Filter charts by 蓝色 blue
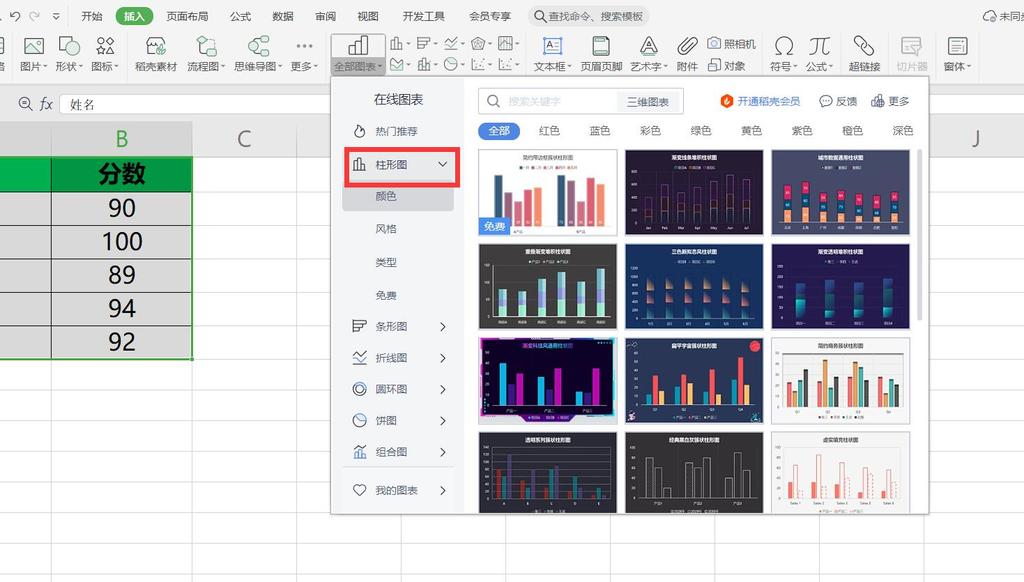The height and width of the screenshot is (582, 1024). point(600,131)
